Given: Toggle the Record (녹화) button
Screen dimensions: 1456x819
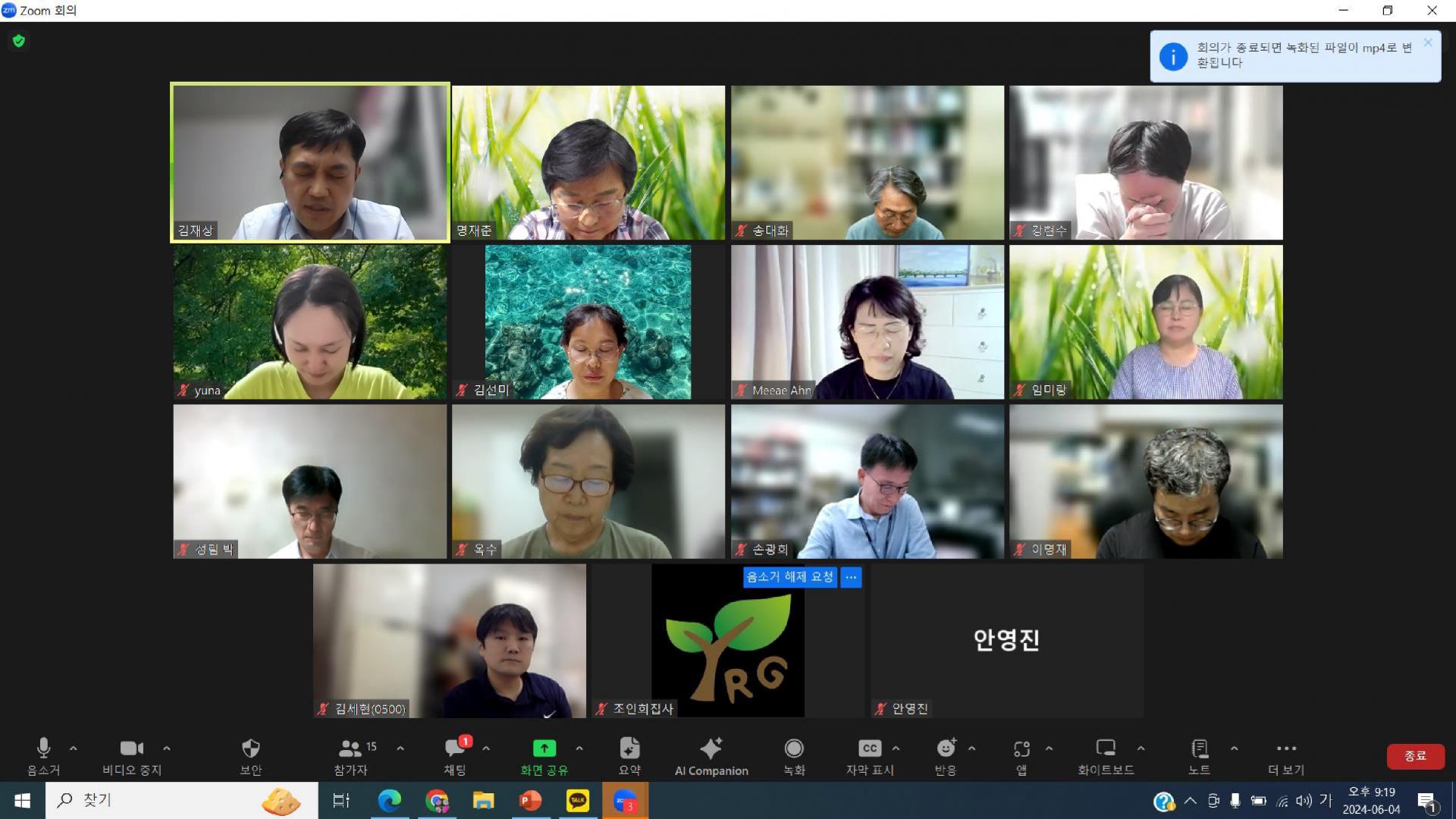Looking at the screenshot, I should tap(794, 748).
